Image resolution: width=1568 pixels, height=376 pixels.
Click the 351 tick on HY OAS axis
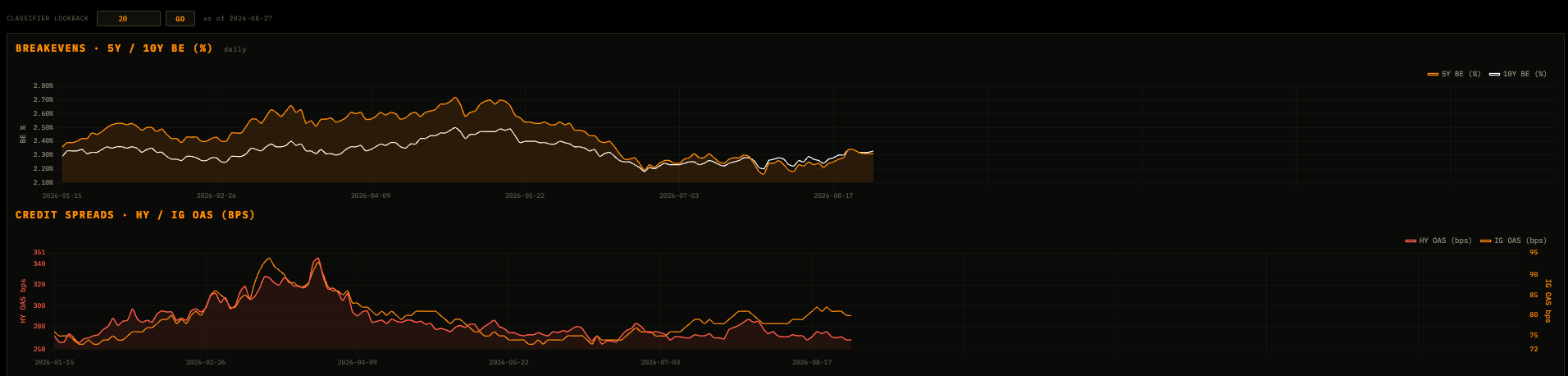coord(39,252)
